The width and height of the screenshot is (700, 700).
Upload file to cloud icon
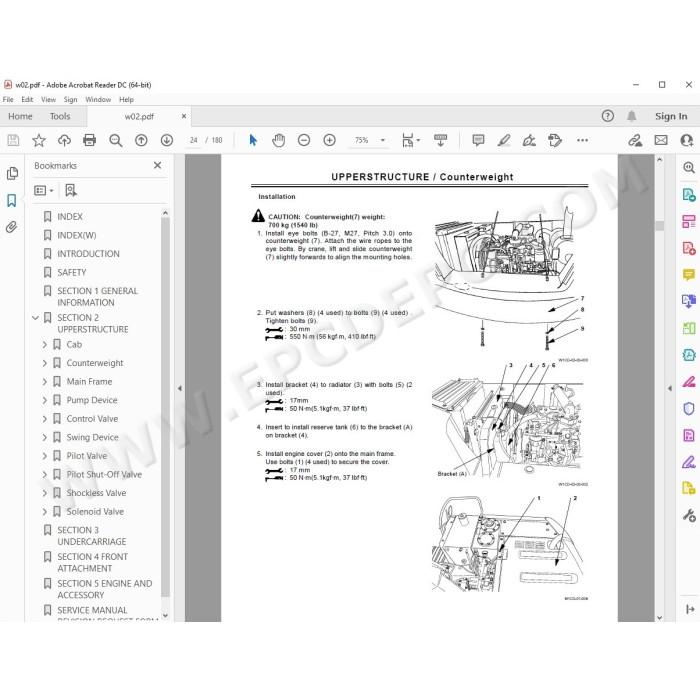coord(64,140)
